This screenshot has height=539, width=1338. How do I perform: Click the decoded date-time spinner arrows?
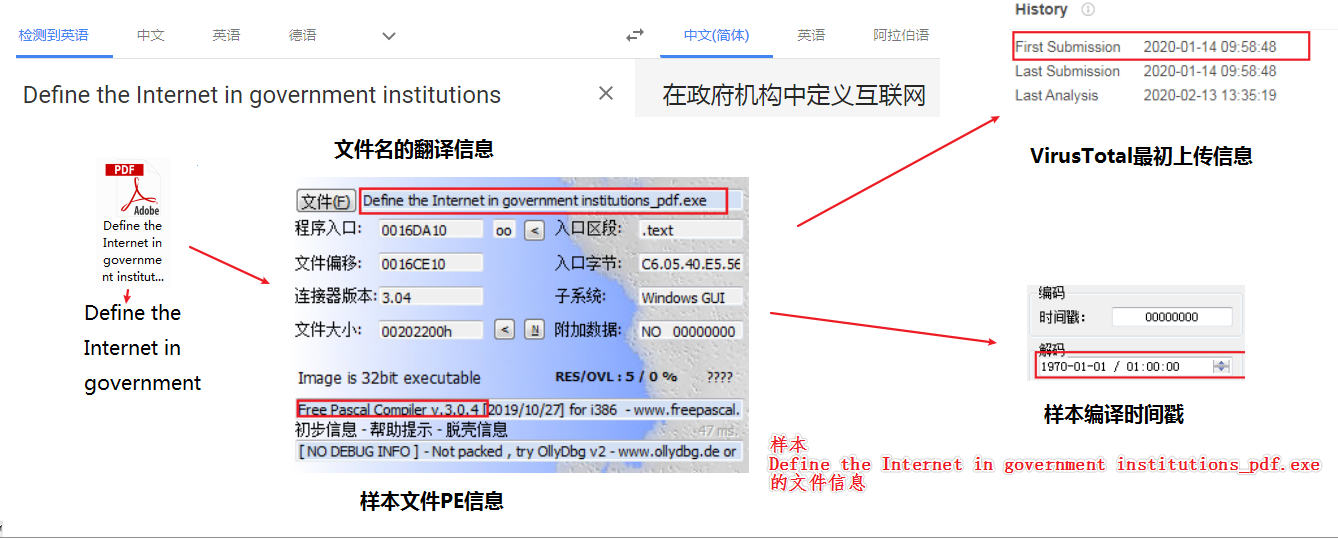tap(1220, 366)
